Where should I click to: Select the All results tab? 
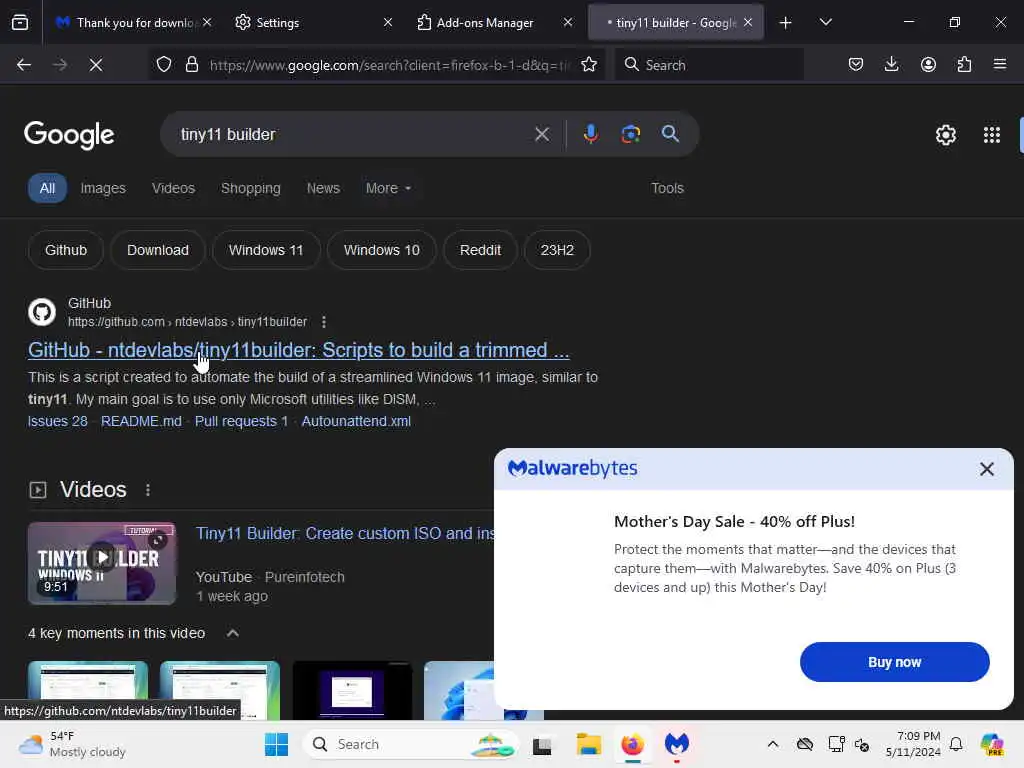47,188
